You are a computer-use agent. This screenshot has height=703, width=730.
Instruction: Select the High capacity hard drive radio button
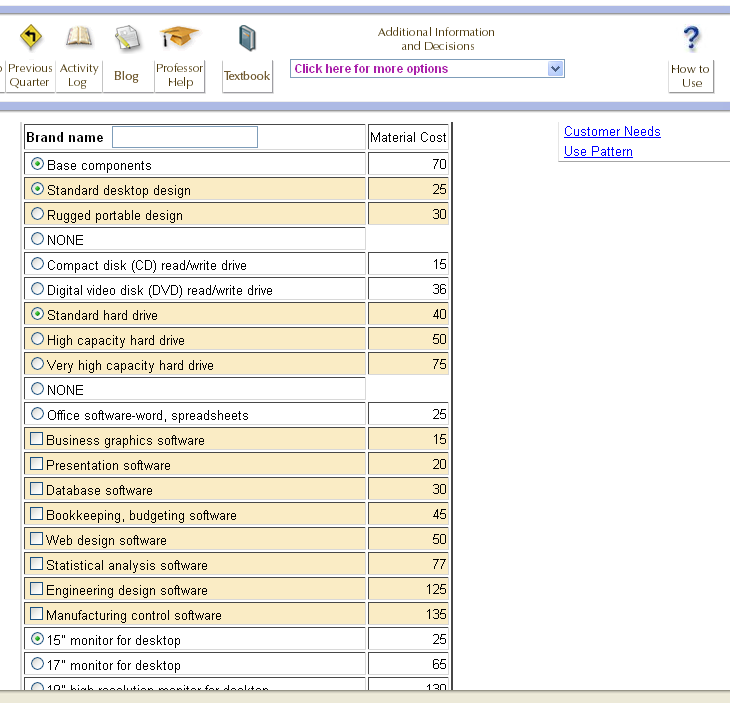[x=37, y=339]
